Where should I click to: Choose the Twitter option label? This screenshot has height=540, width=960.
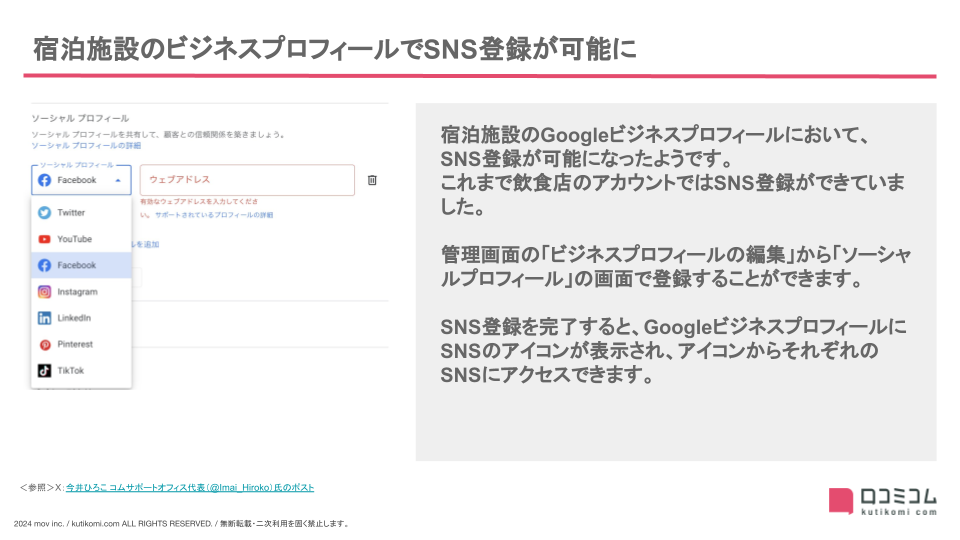click(x=71, y=213)
